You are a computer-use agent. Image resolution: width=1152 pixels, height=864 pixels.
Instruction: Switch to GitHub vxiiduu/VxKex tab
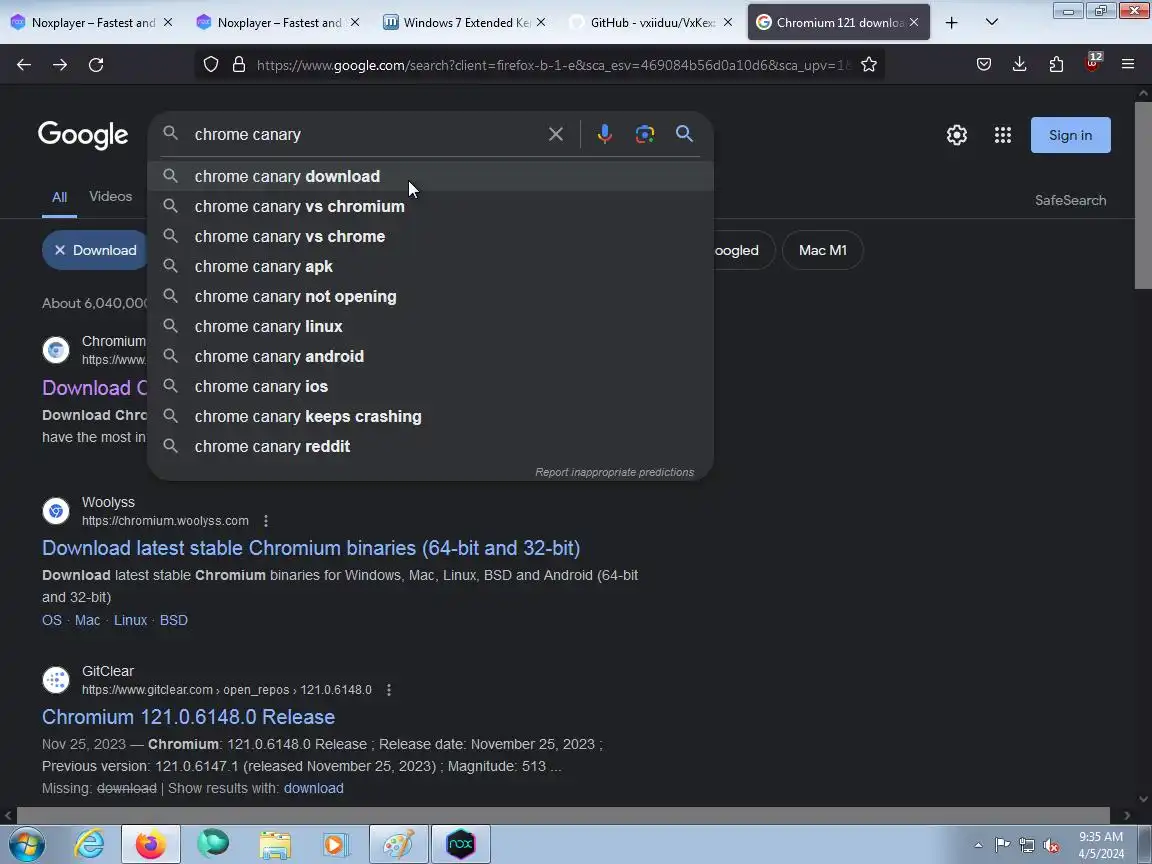click(x=651, y=23)
